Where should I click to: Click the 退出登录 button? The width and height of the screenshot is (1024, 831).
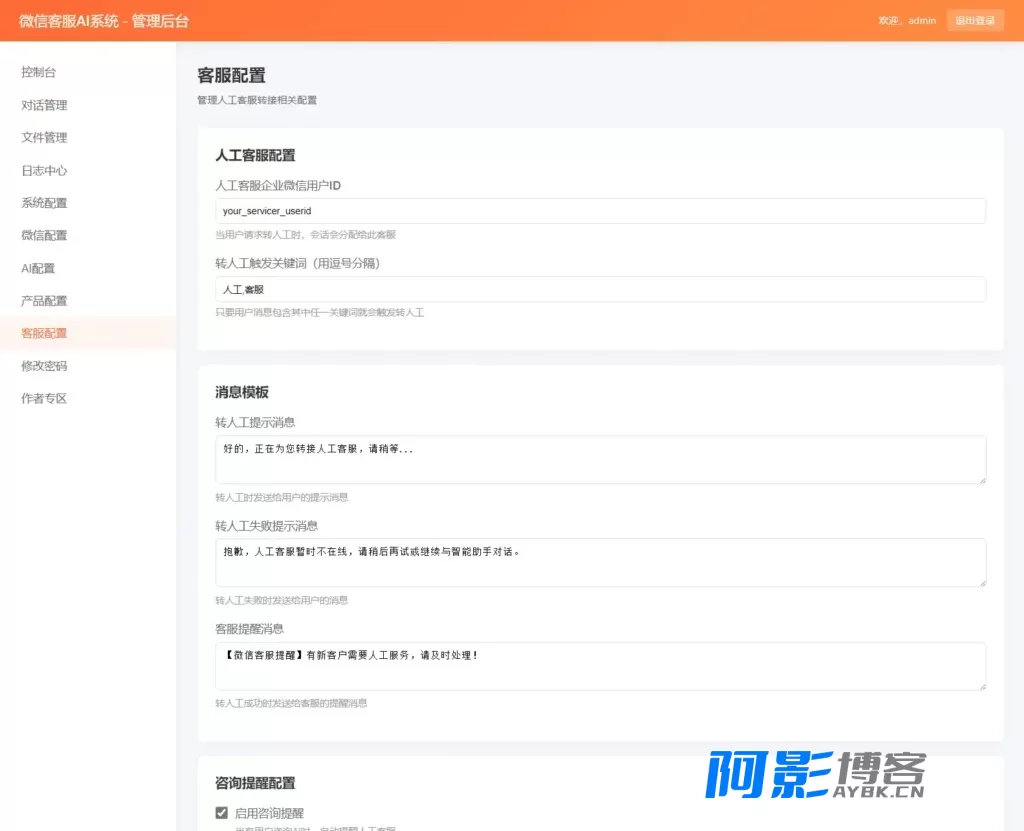pyautogui.click(x=975, y=20)
